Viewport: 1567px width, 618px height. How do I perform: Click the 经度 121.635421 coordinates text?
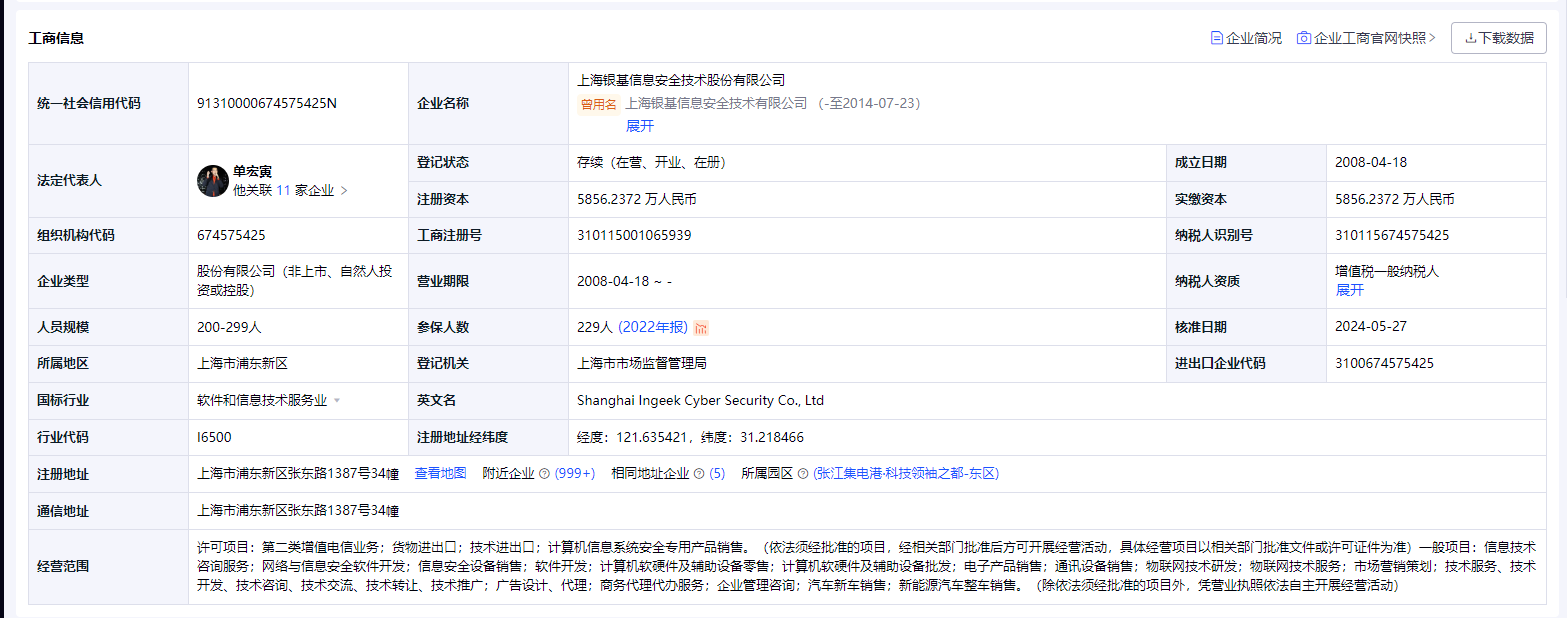[690, 437]
